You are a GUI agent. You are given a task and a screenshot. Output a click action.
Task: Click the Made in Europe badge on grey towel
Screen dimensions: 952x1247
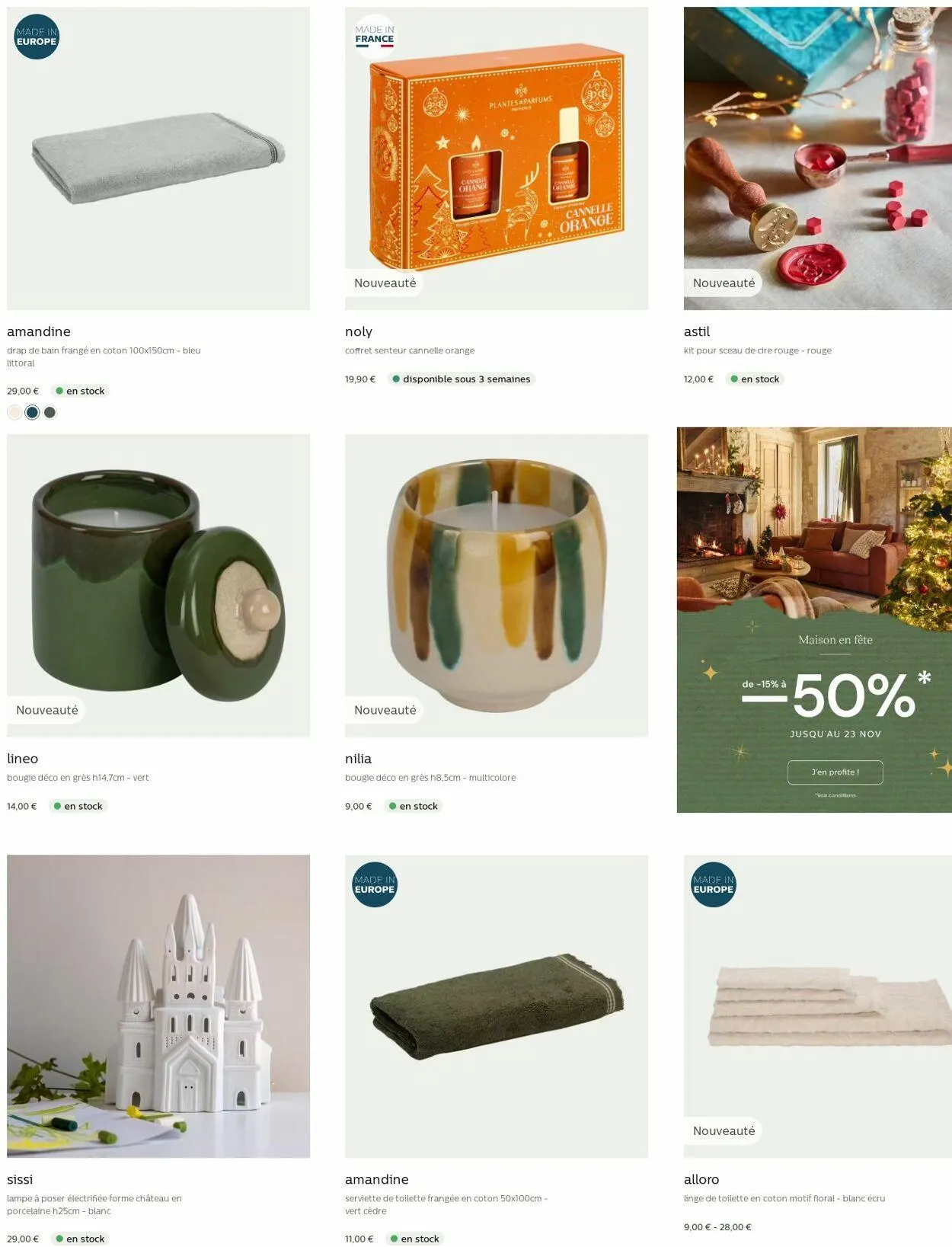[37, 37]
